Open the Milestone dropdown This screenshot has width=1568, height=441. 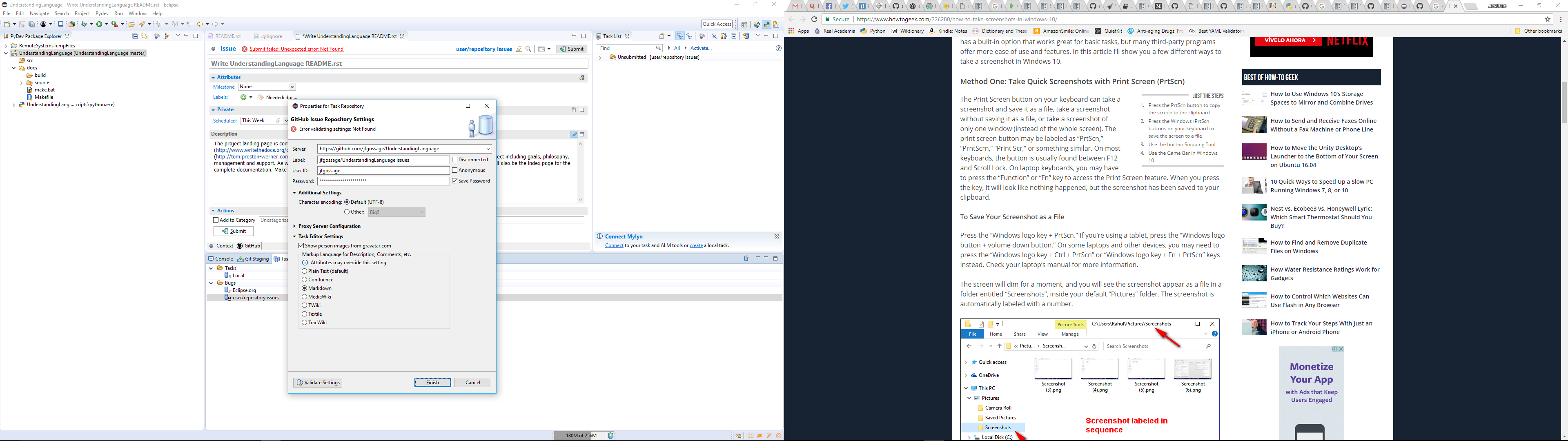tap(292, 87)
